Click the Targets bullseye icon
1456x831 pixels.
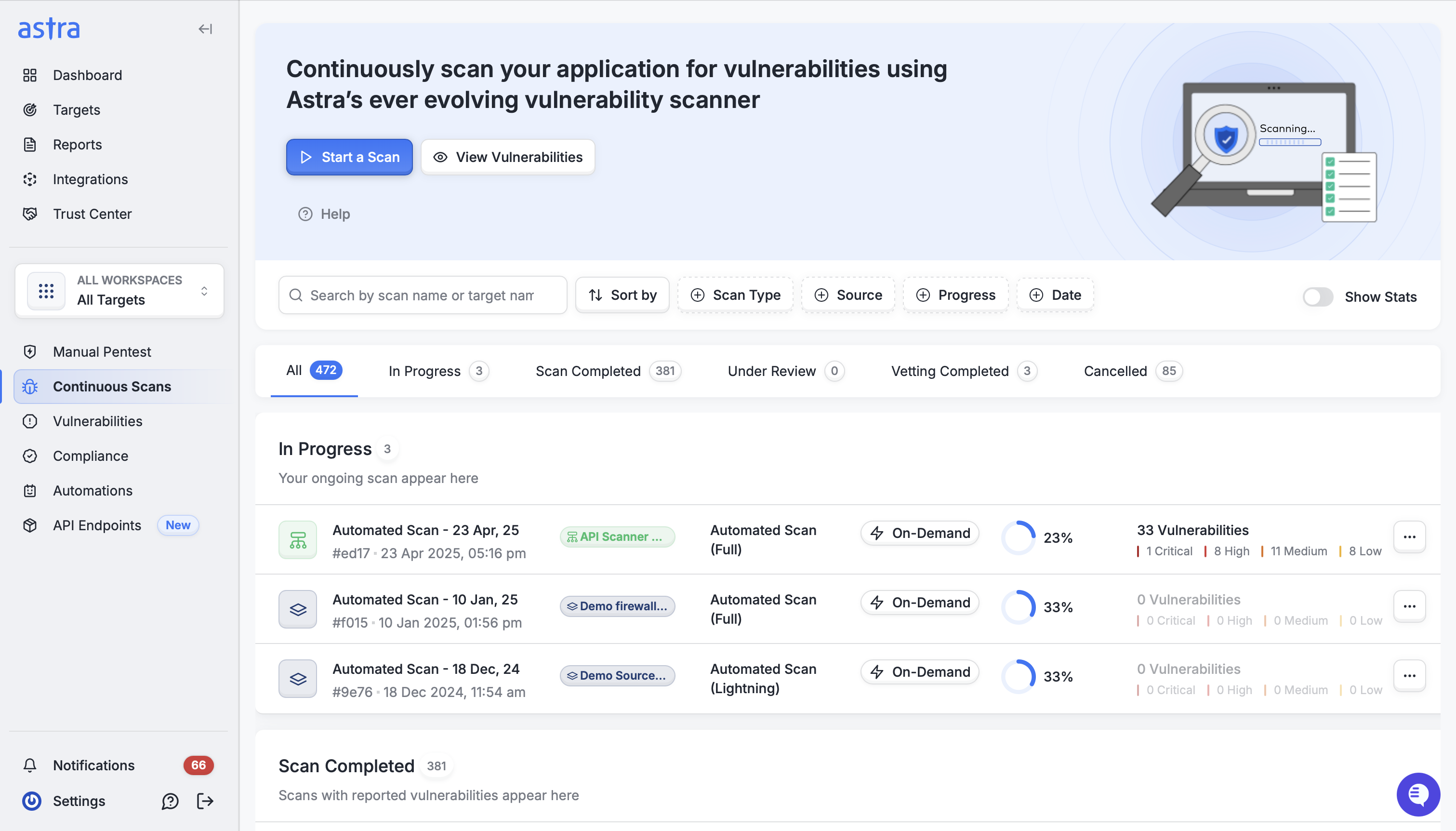point(30,109)
